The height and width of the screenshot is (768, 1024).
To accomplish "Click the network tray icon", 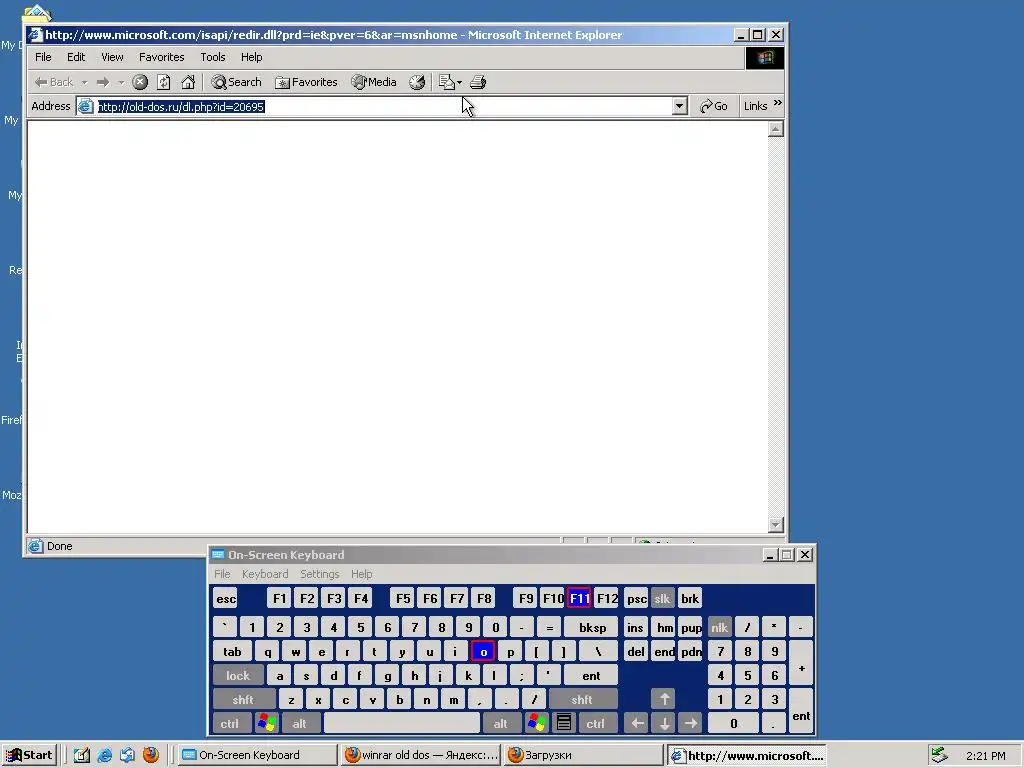I will pyautogui.click(x=939, y=755).
